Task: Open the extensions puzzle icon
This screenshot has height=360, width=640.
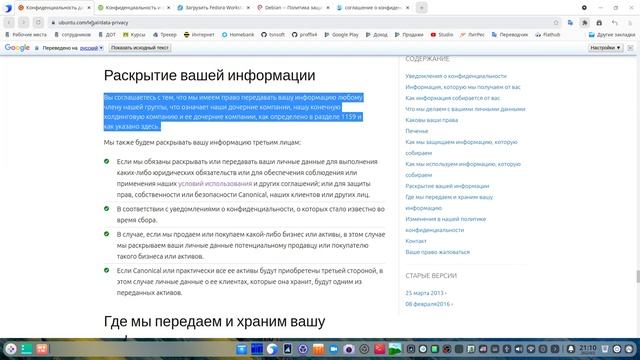Action: (x=584, y=23)
